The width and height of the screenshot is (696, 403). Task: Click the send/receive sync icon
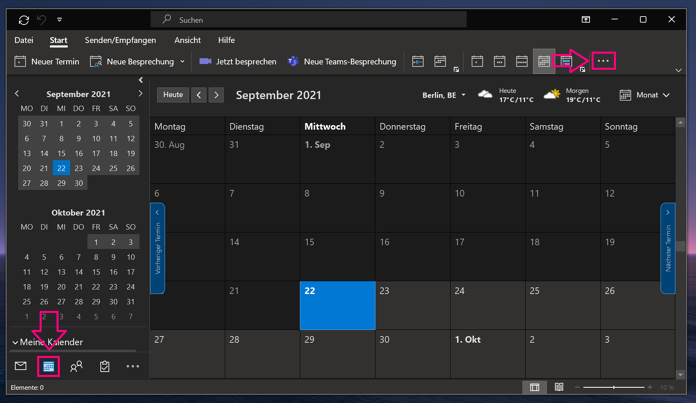(24, 20)
